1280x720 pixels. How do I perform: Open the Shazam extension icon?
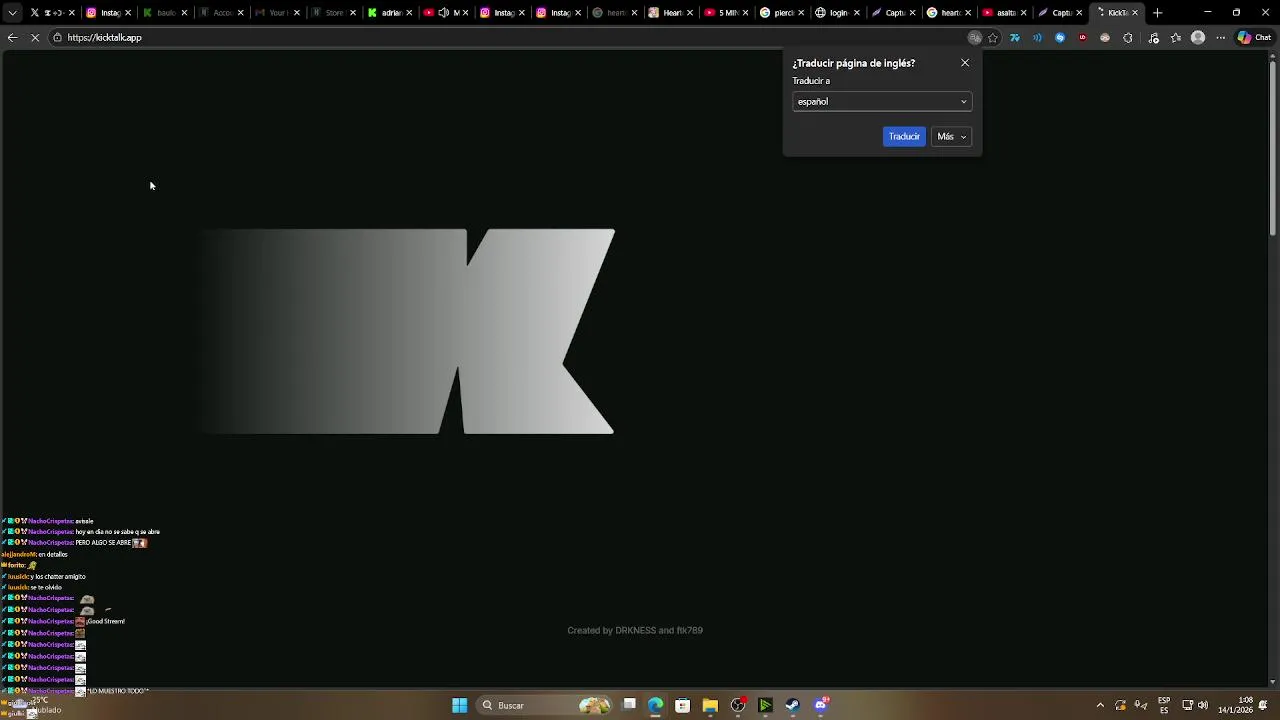[x=1060, y=37]
